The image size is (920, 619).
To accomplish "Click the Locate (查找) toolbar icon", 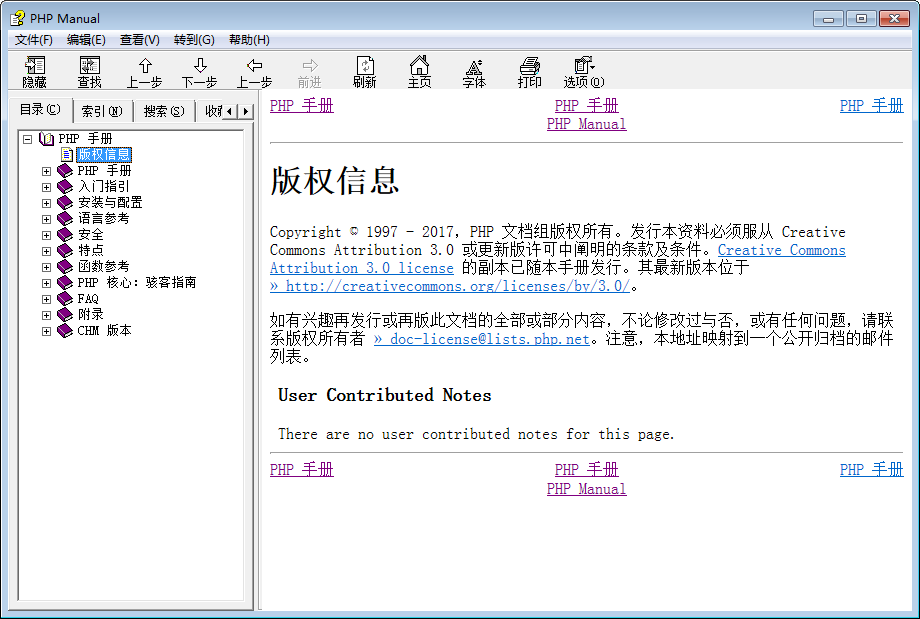I will click(90, 66).
